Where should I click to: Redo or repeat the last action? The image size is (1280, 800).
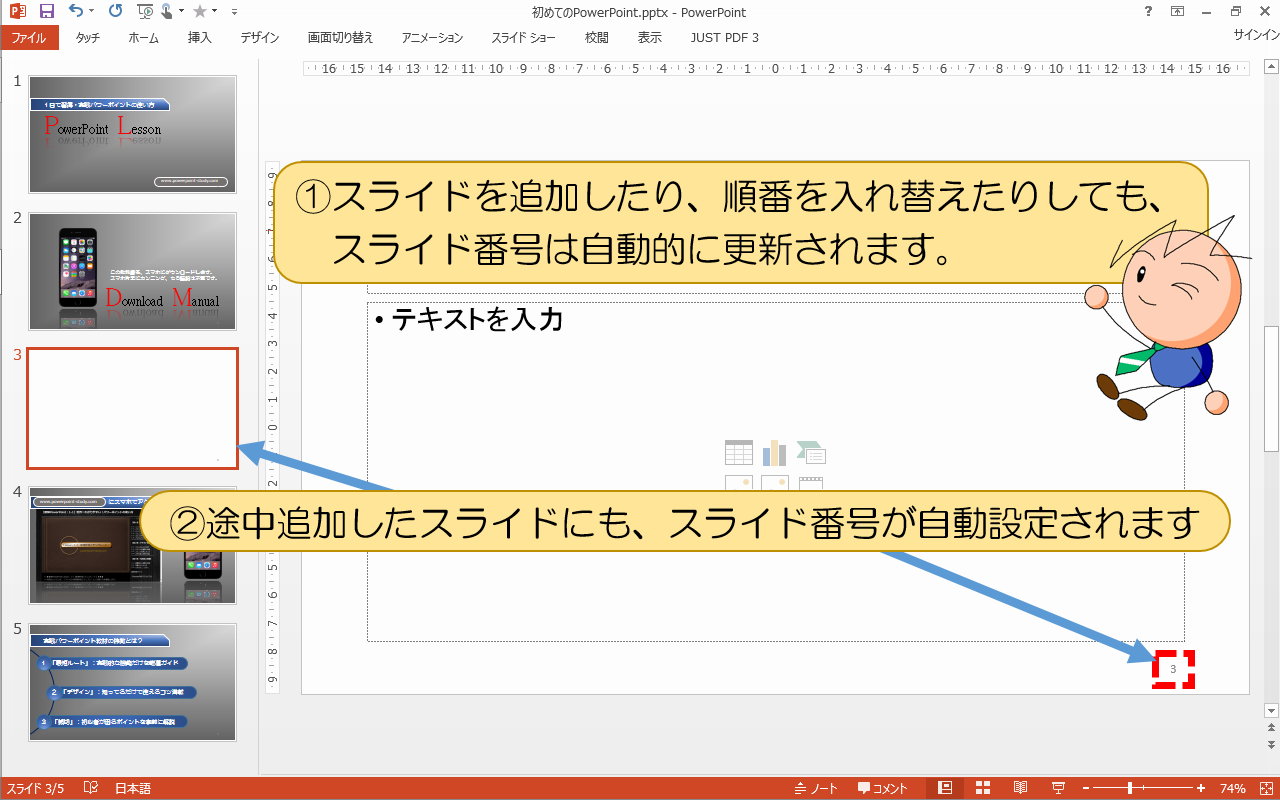point(115,12)
